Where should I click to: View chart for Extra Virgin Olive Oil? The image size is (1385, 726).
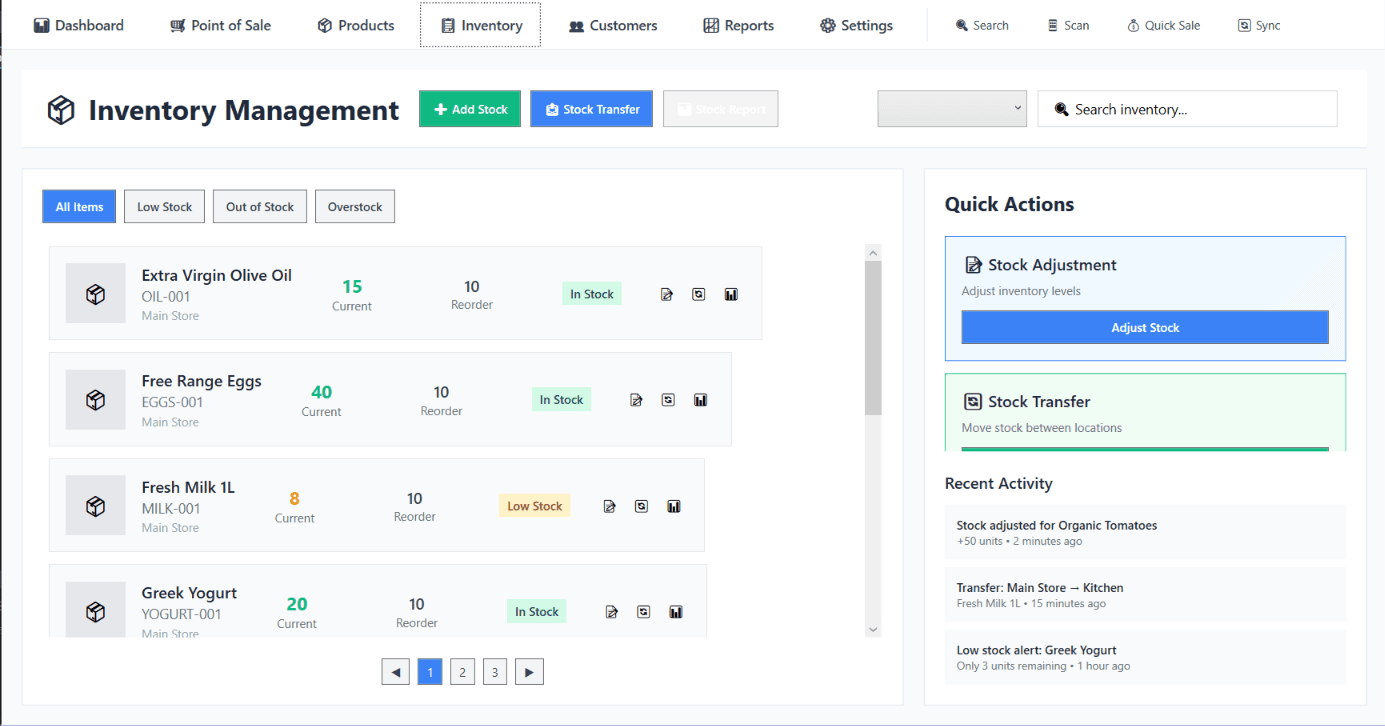(731, 294)
